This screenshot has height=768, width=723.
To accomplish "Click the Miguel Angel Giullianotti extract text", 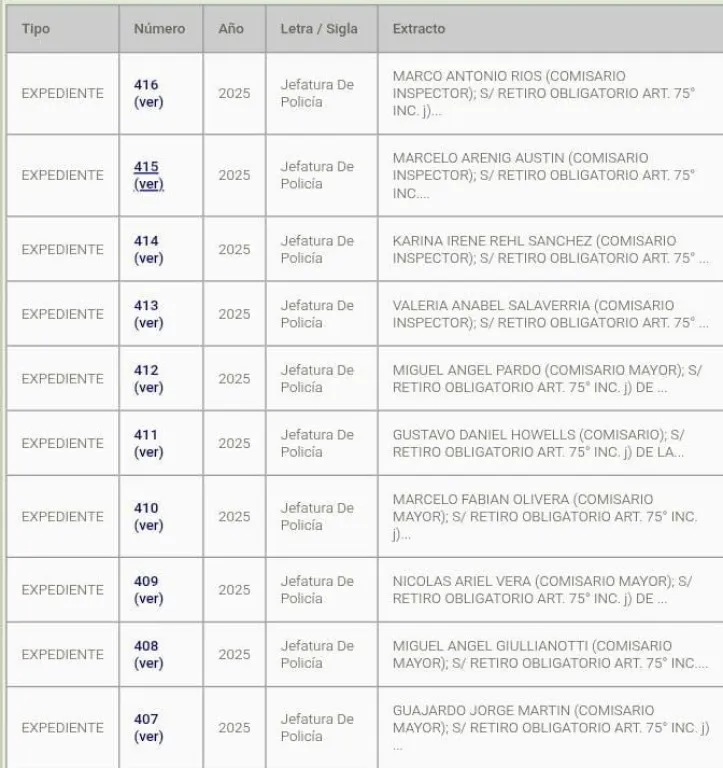I will 549,654.
